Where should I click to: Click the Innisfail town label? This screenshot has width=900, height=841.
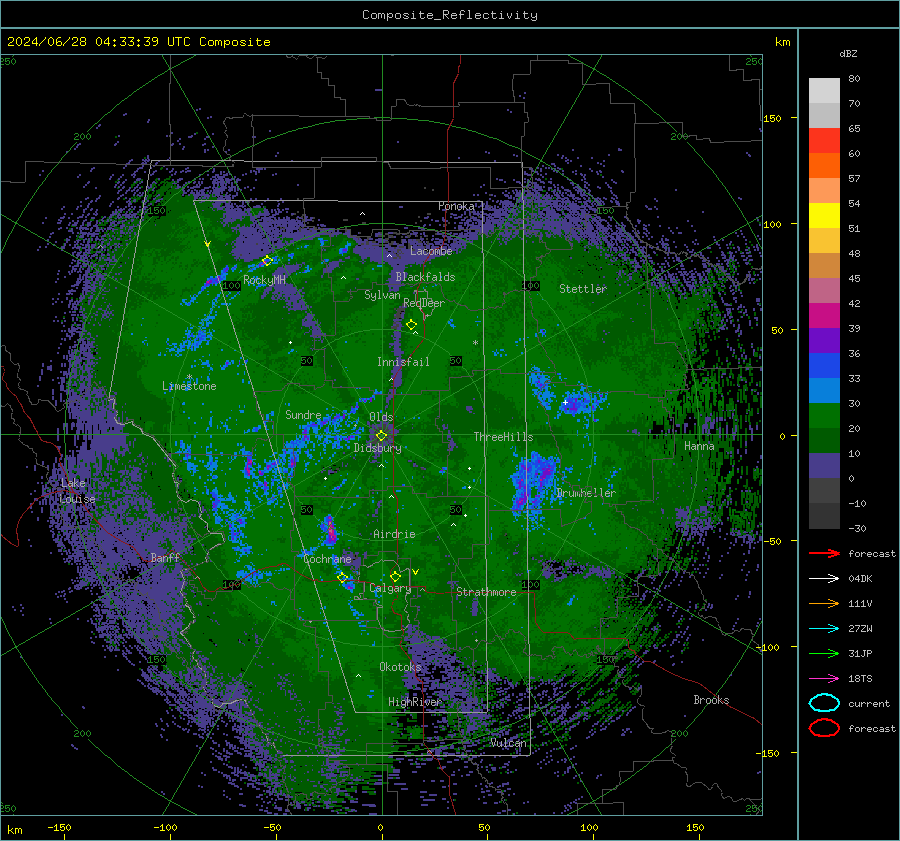click(x=403, y=362)
